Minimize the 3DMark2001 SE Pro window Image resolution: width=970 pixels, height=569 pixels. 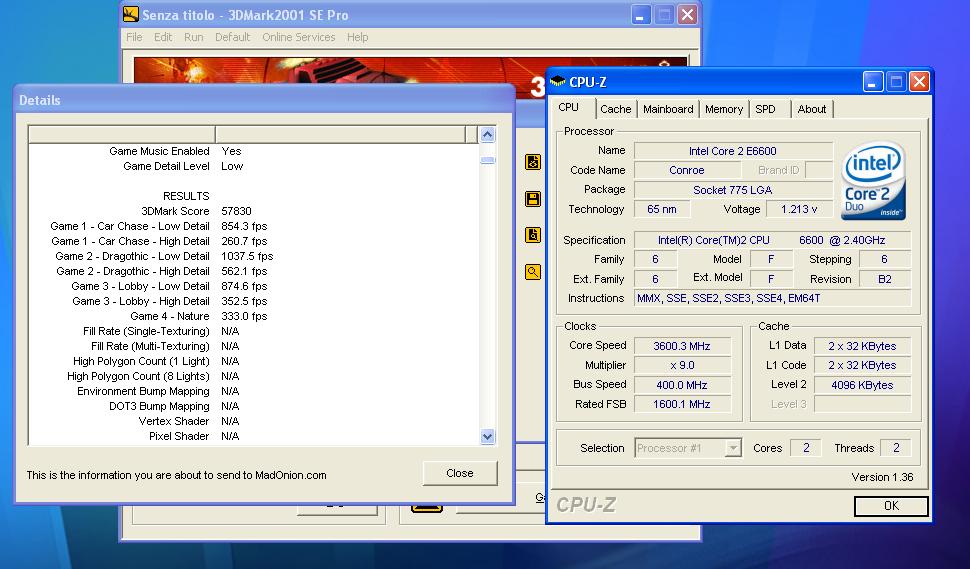point(641,15)
